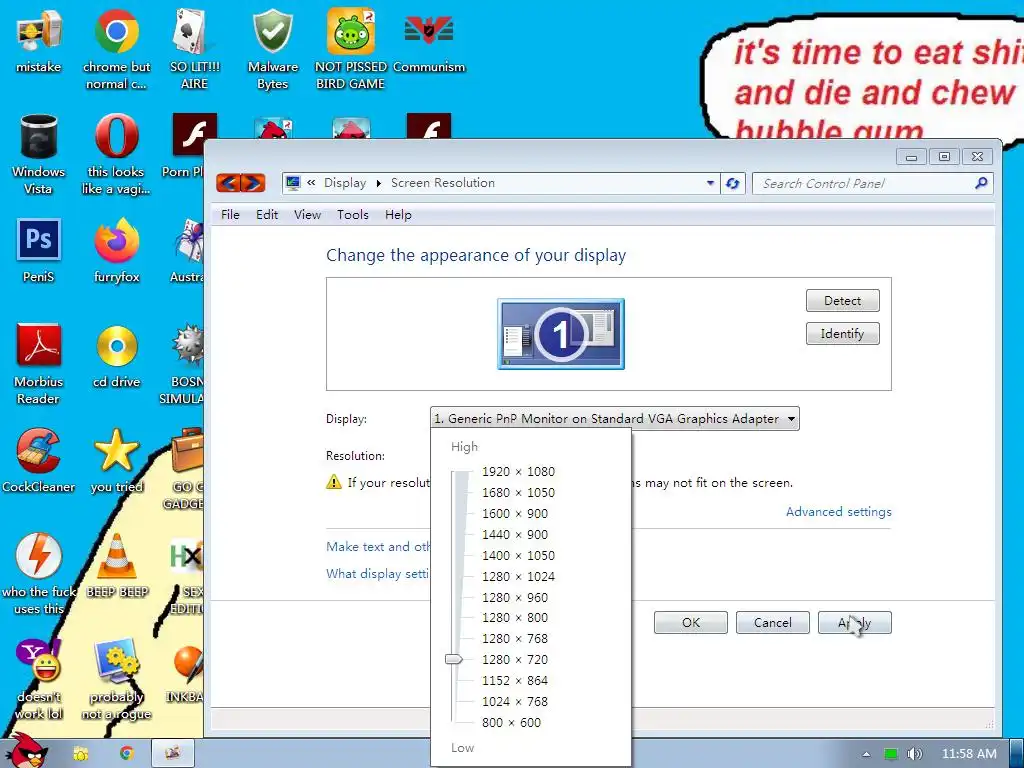
Task: Expand the address bar history dropdown arrow
Action: 711,184
